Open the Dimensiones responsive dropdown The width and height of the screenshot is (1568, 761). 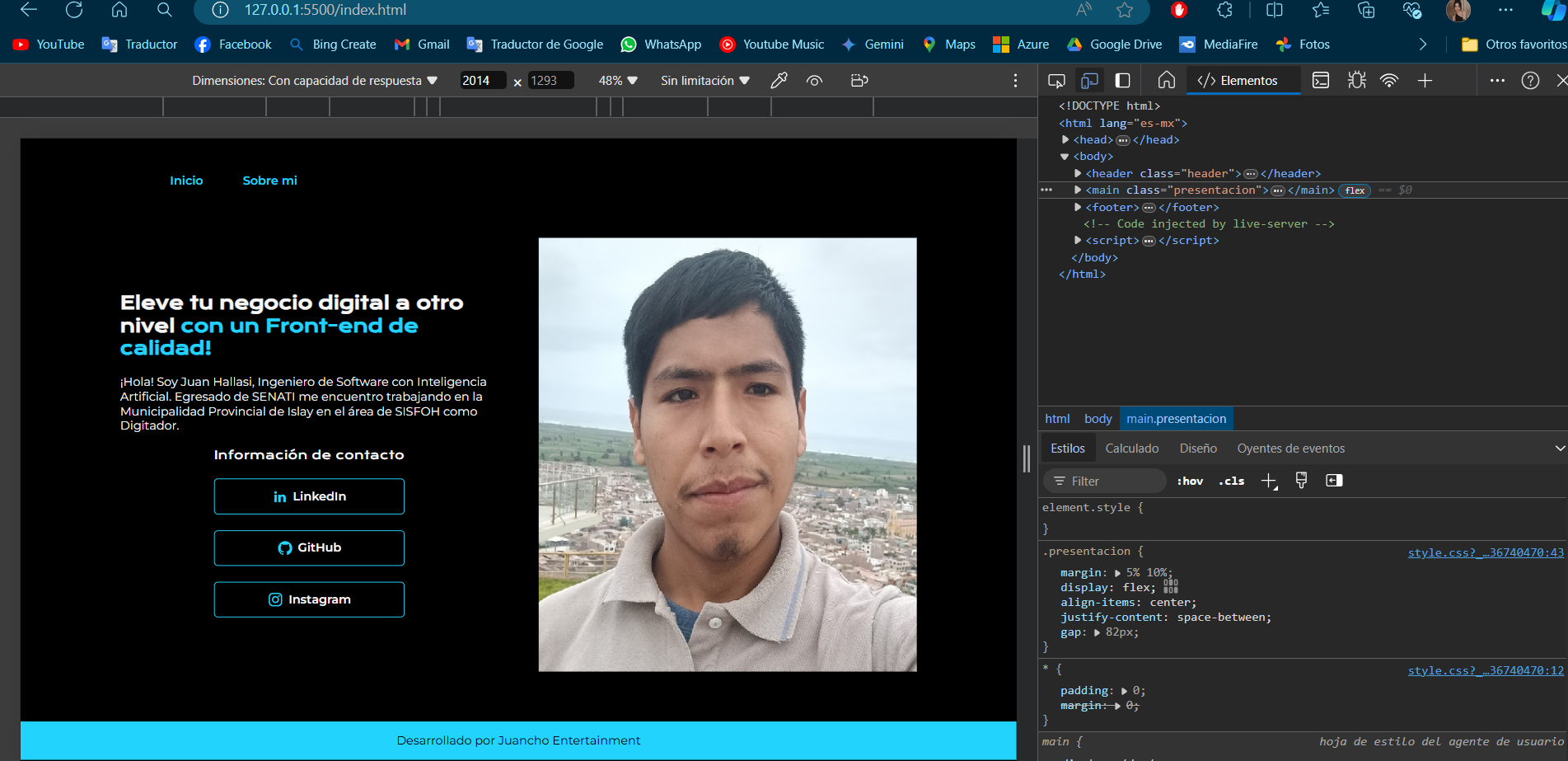pos(315,81)
